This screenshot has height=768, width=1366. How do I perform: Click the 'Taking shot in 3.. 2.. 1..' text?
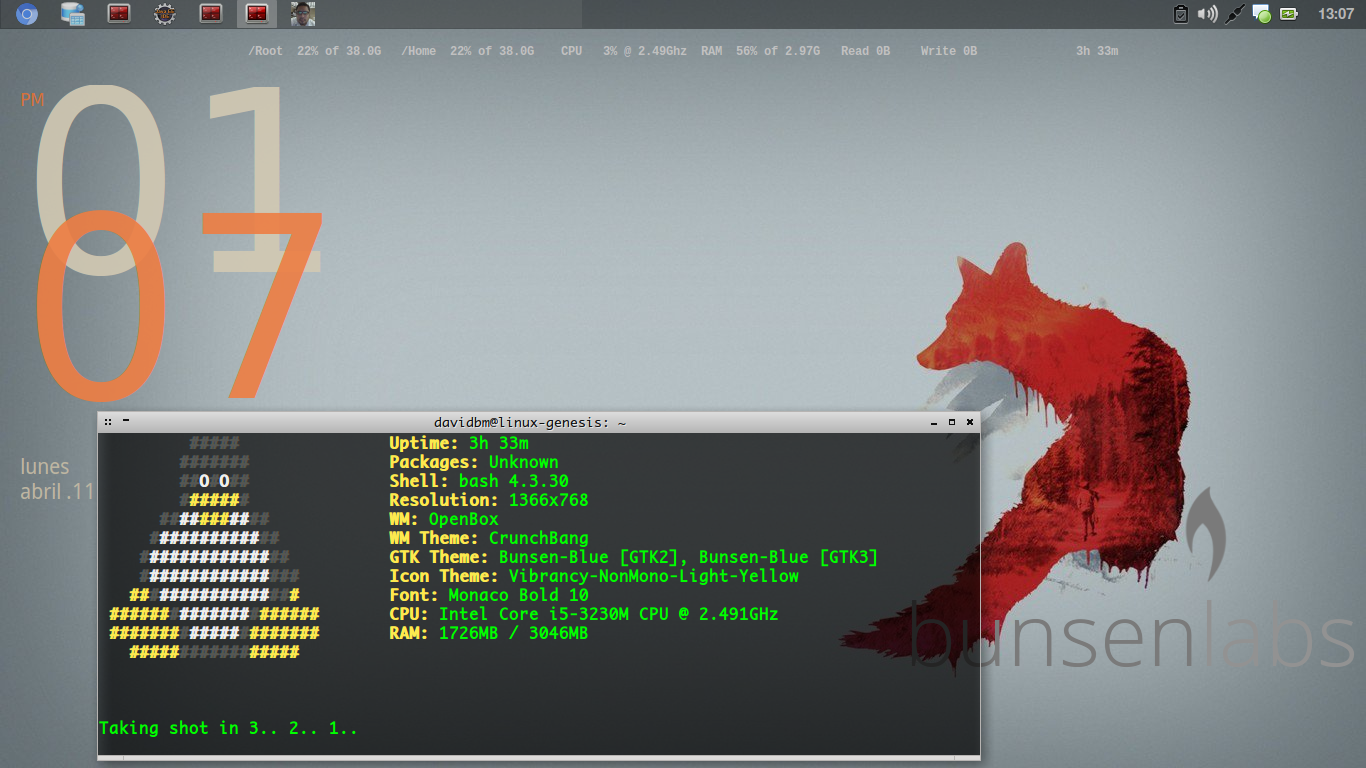[x=228, y=728]
